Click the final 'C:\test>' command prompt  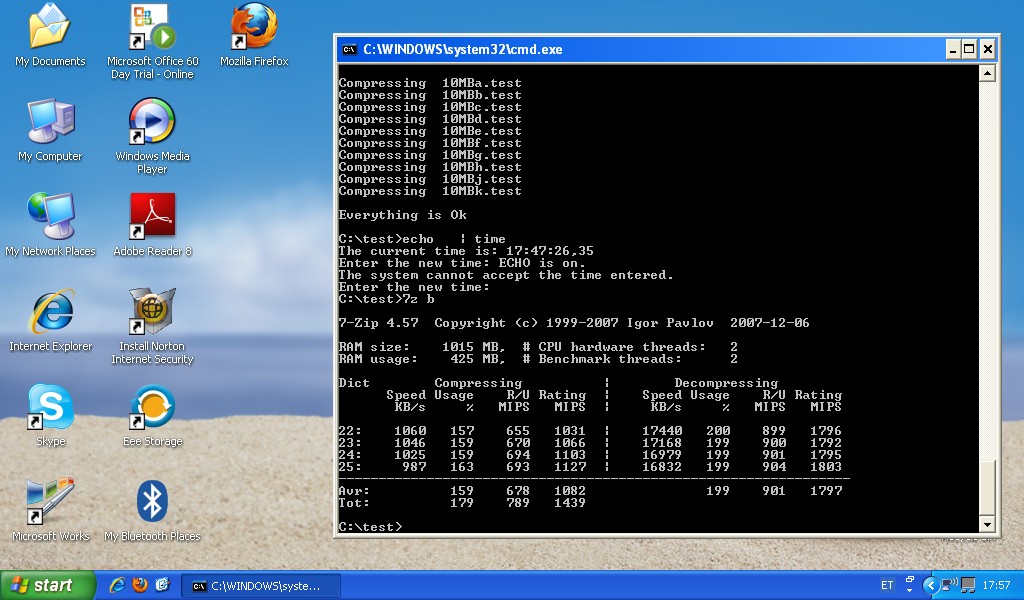coord(370,527)
